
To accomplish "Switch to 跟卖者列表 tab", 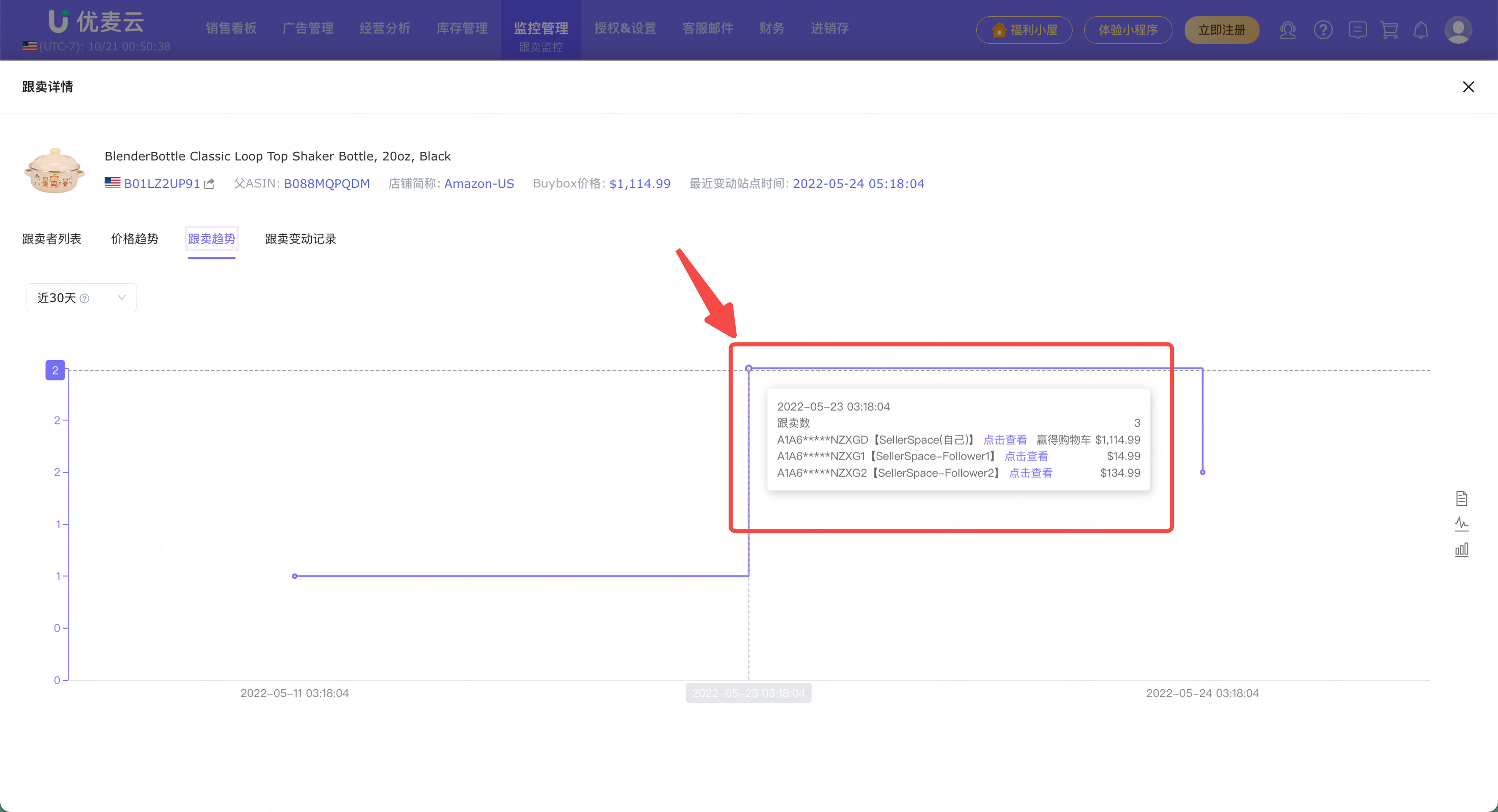I will point(51,239).
